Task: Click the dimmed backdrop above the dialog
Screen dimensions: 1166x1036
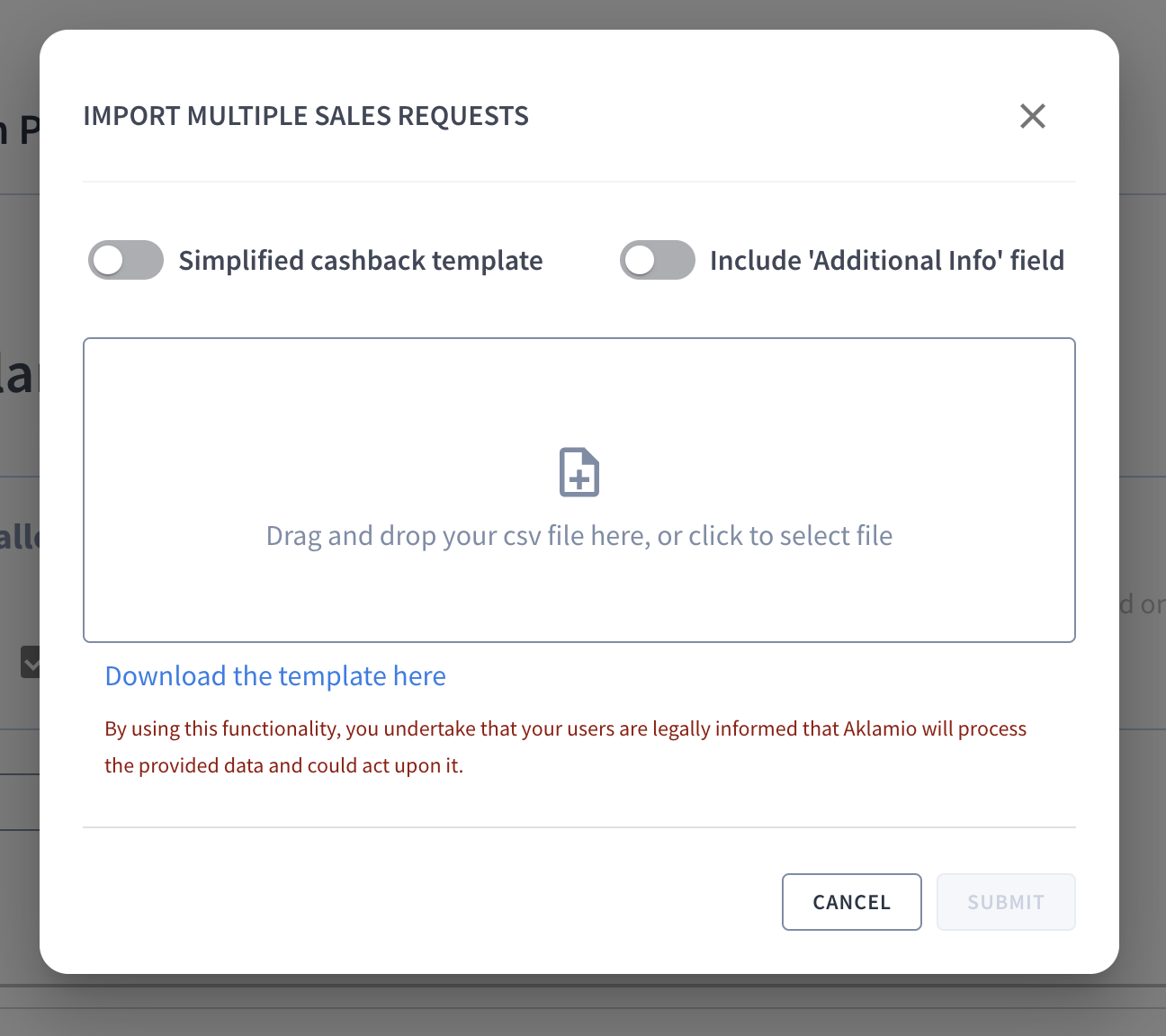Action: tap(583, 13)
